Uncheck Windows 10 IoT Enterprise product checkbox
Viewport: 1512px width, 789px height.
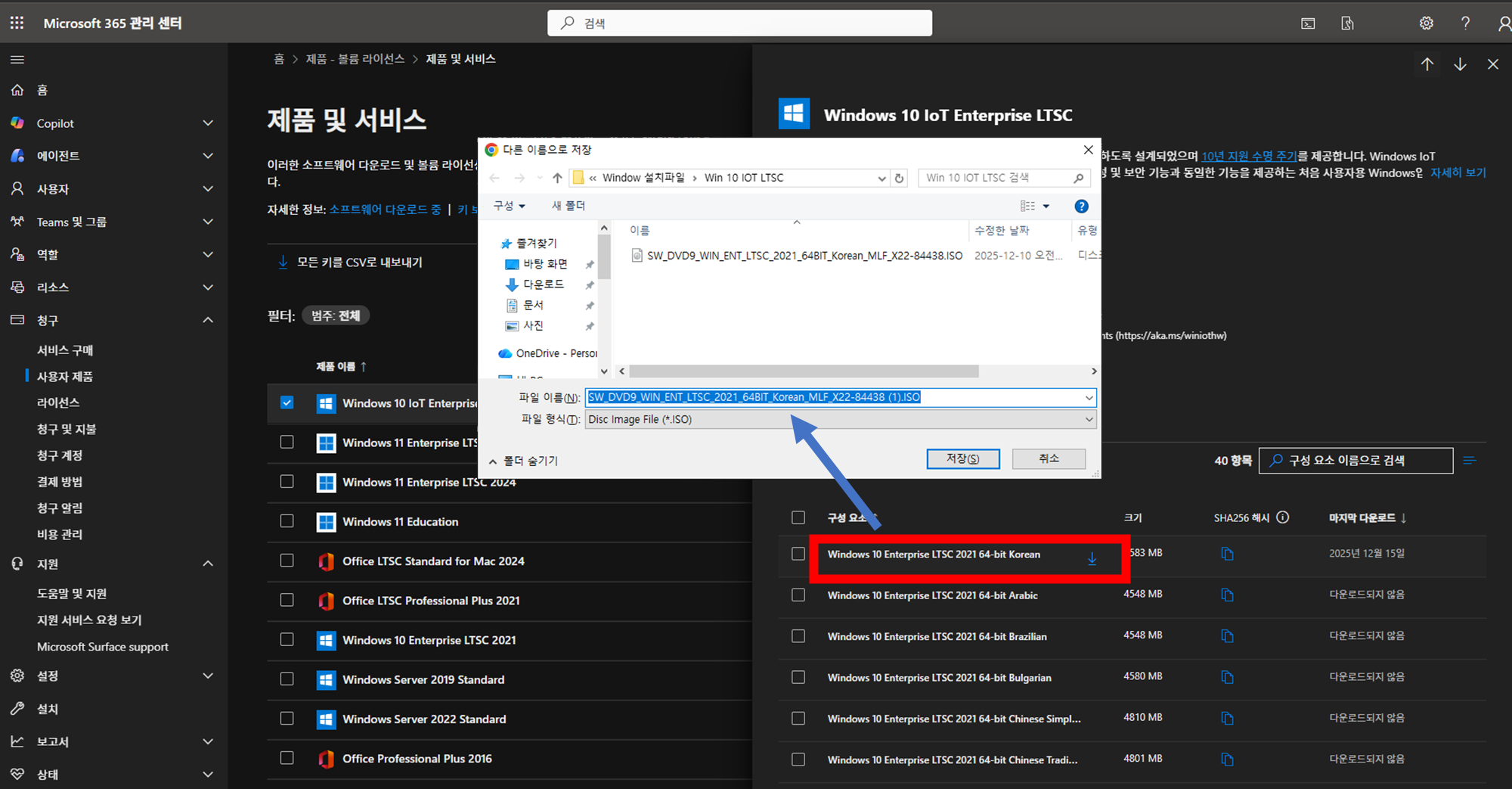pyautogui.click(x=287, y=402)
